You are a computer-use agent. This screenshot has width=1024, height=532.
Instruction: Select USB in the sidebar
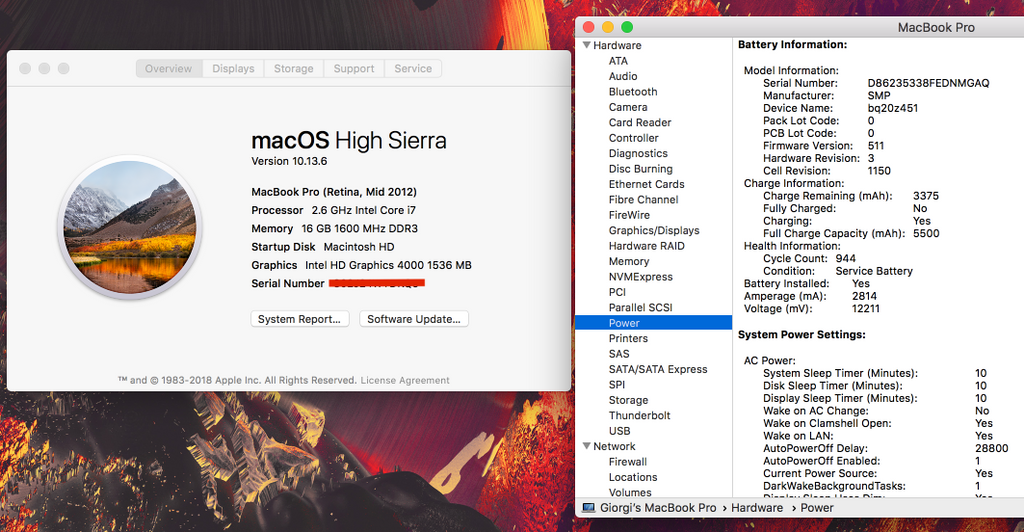click(619, 431)
